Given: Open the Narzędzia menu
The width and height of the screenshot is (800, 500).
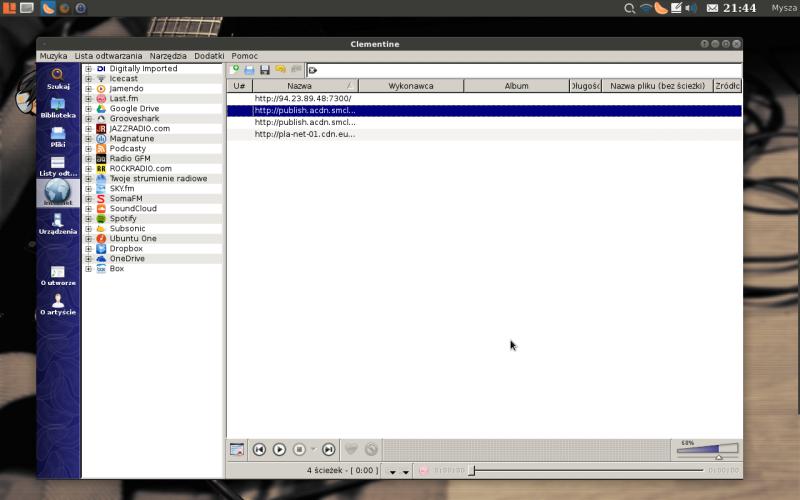Looking at the screenshot, I should pos(168,56).
